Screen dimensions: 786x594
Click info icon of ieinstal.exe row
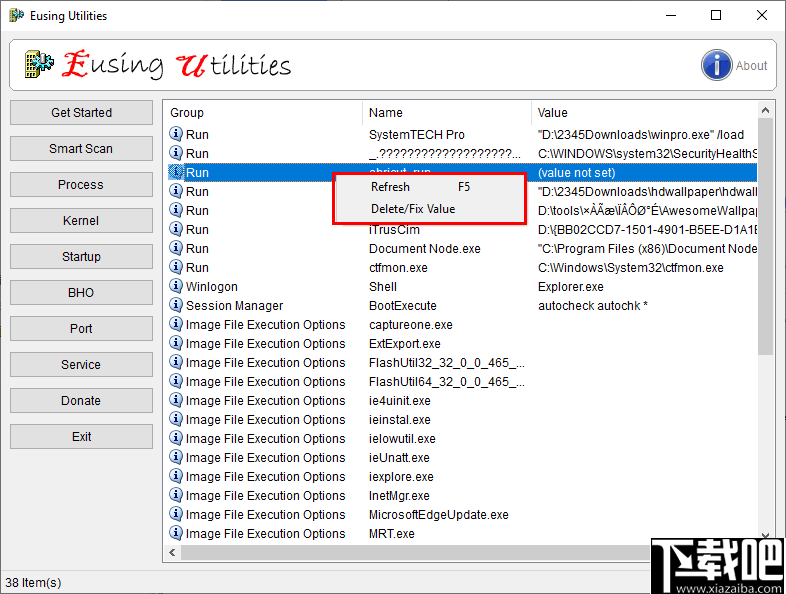[175, 420]
